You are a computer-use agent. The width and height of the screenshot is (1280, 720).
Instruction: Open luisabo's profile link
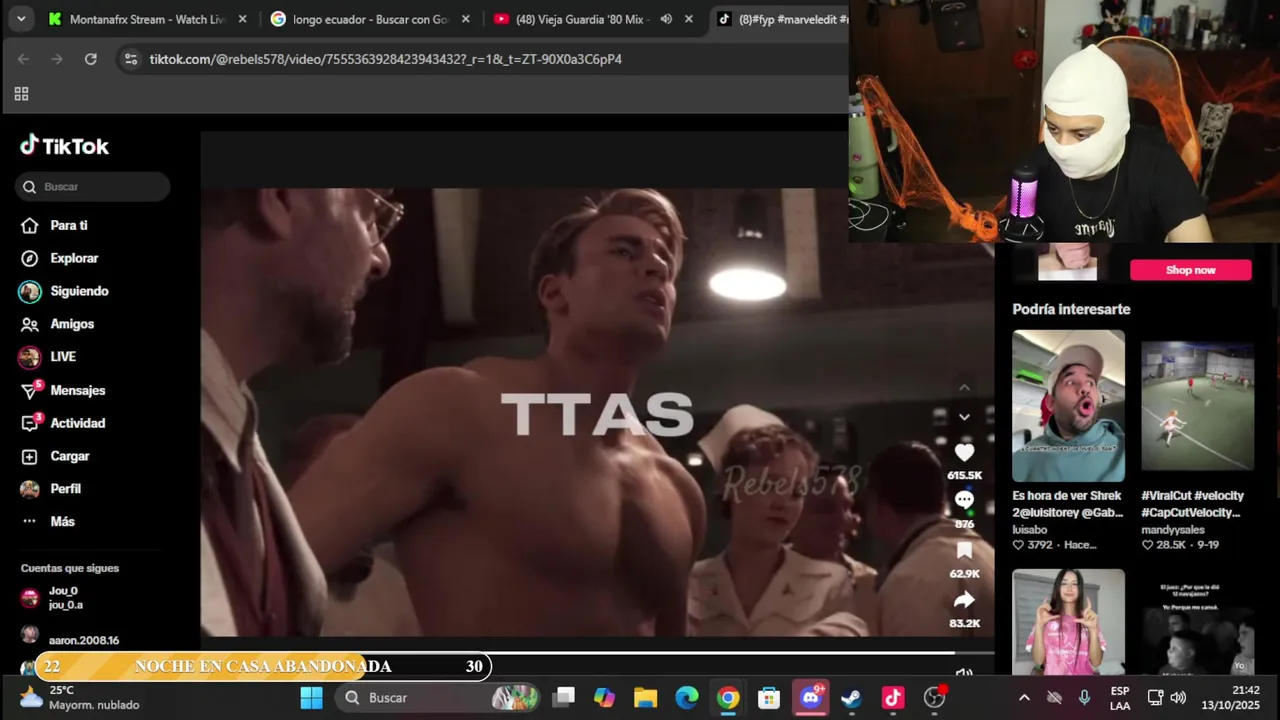click(1029, 529)
